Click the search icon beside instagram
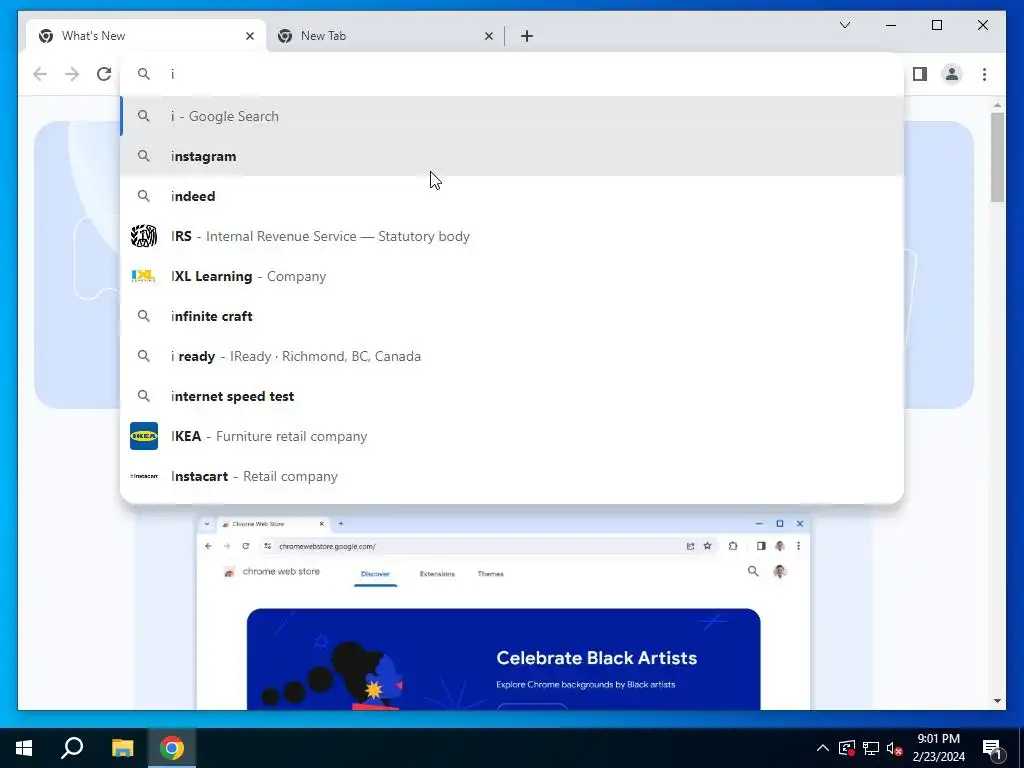Viewport: 1024px width, 768px height. [144, 156]
